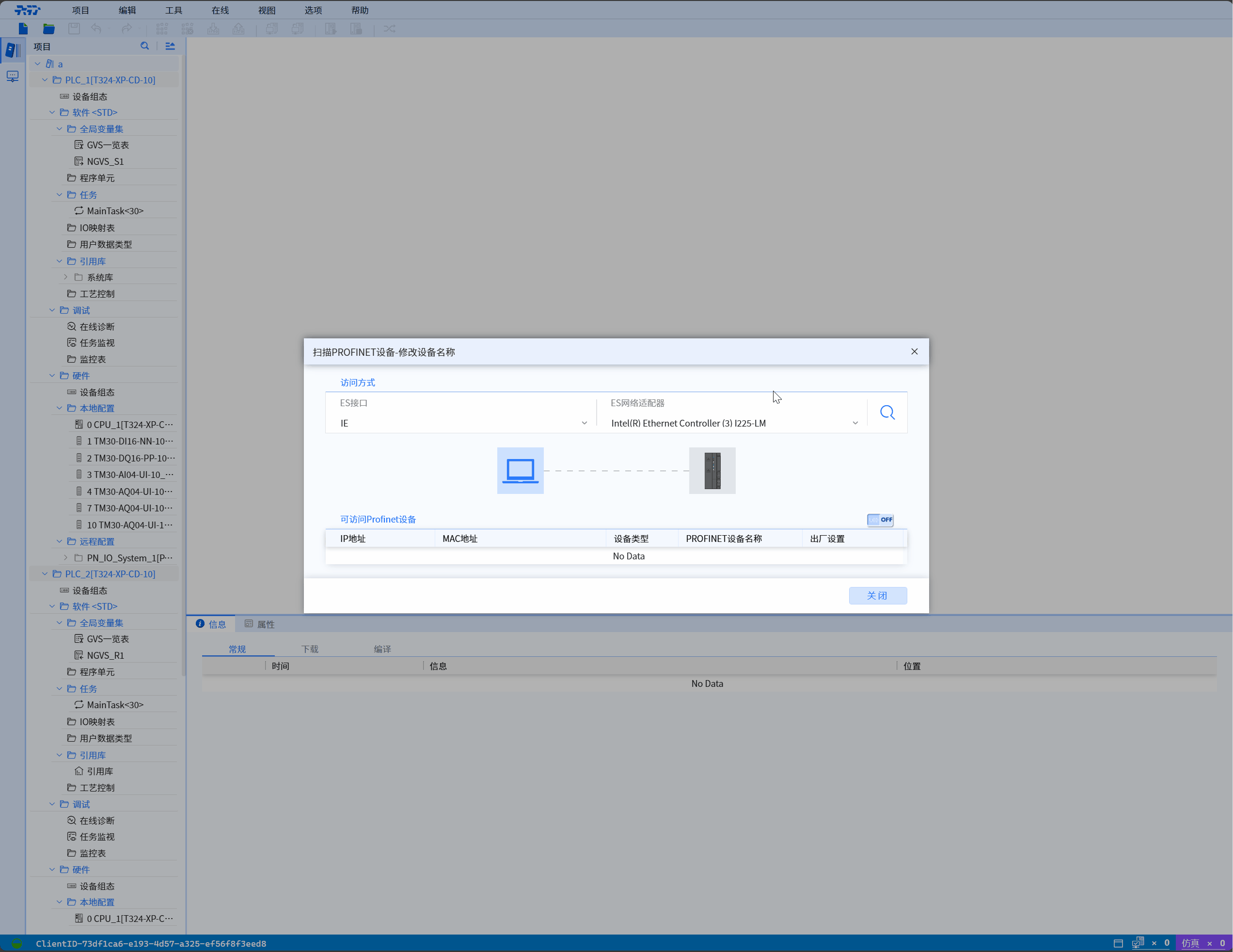Click the laptop icon in scan dialog

click(520, 470)
